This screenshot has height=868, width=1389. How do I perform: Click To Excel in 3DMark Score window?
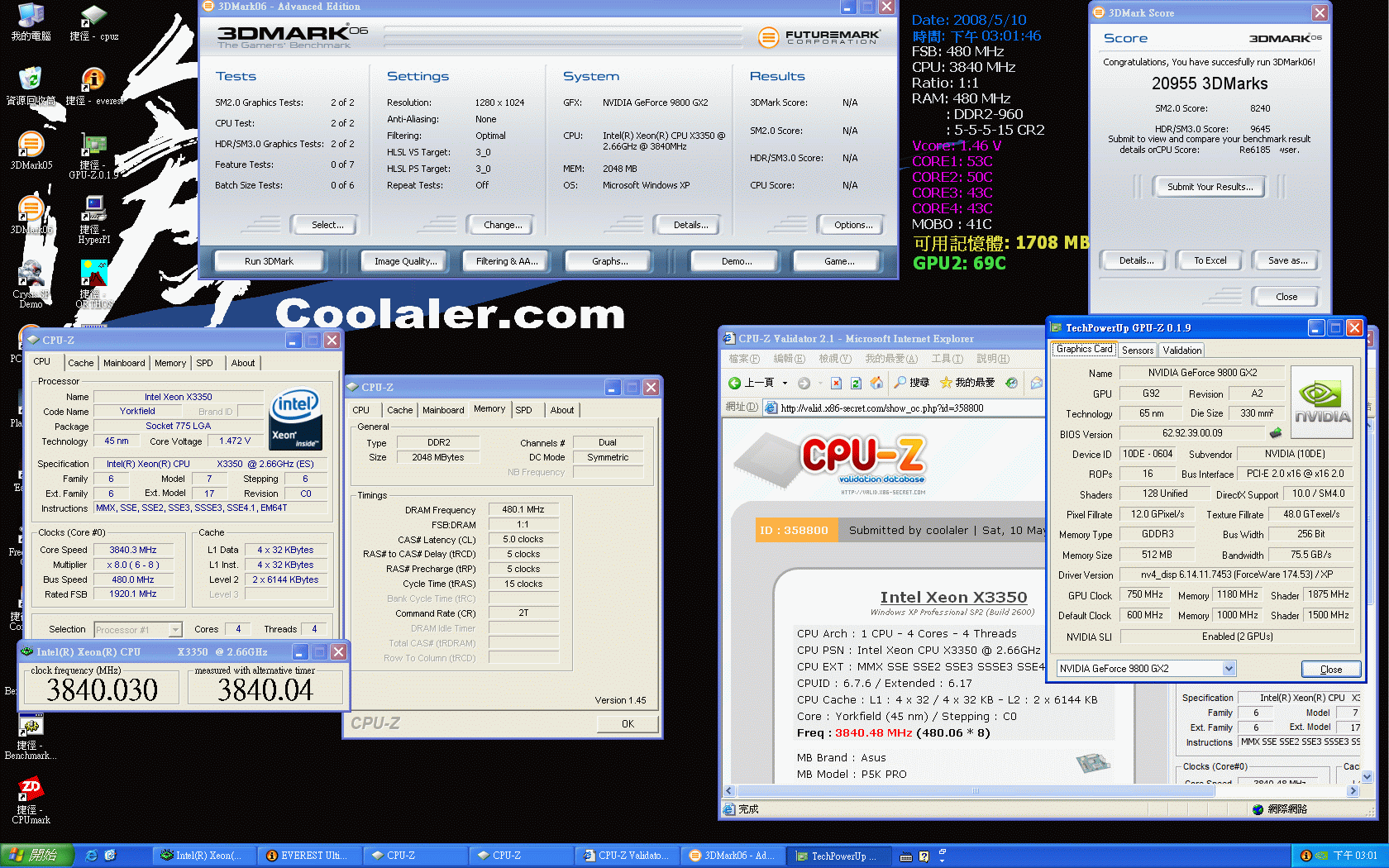tap(1210, 260)
